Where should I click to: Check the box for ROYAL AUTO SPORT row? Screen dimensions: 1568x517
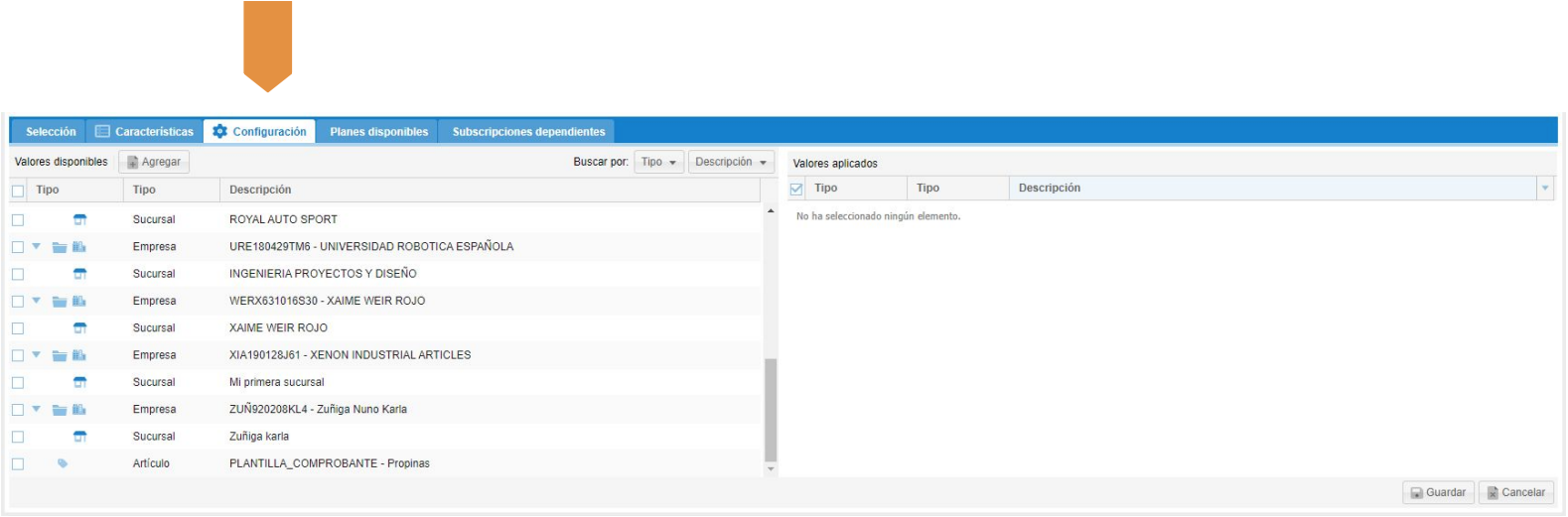click(18, 220)
